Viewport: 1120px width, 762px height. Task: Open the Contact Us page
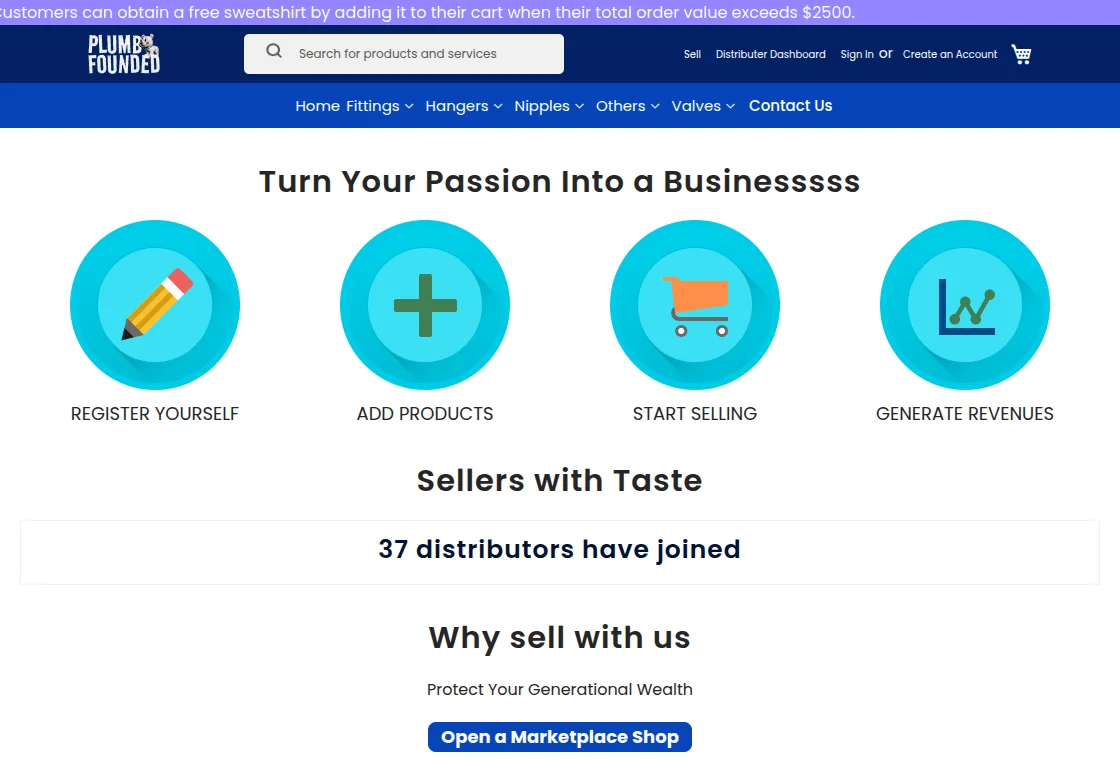click(x=790, y=105)
